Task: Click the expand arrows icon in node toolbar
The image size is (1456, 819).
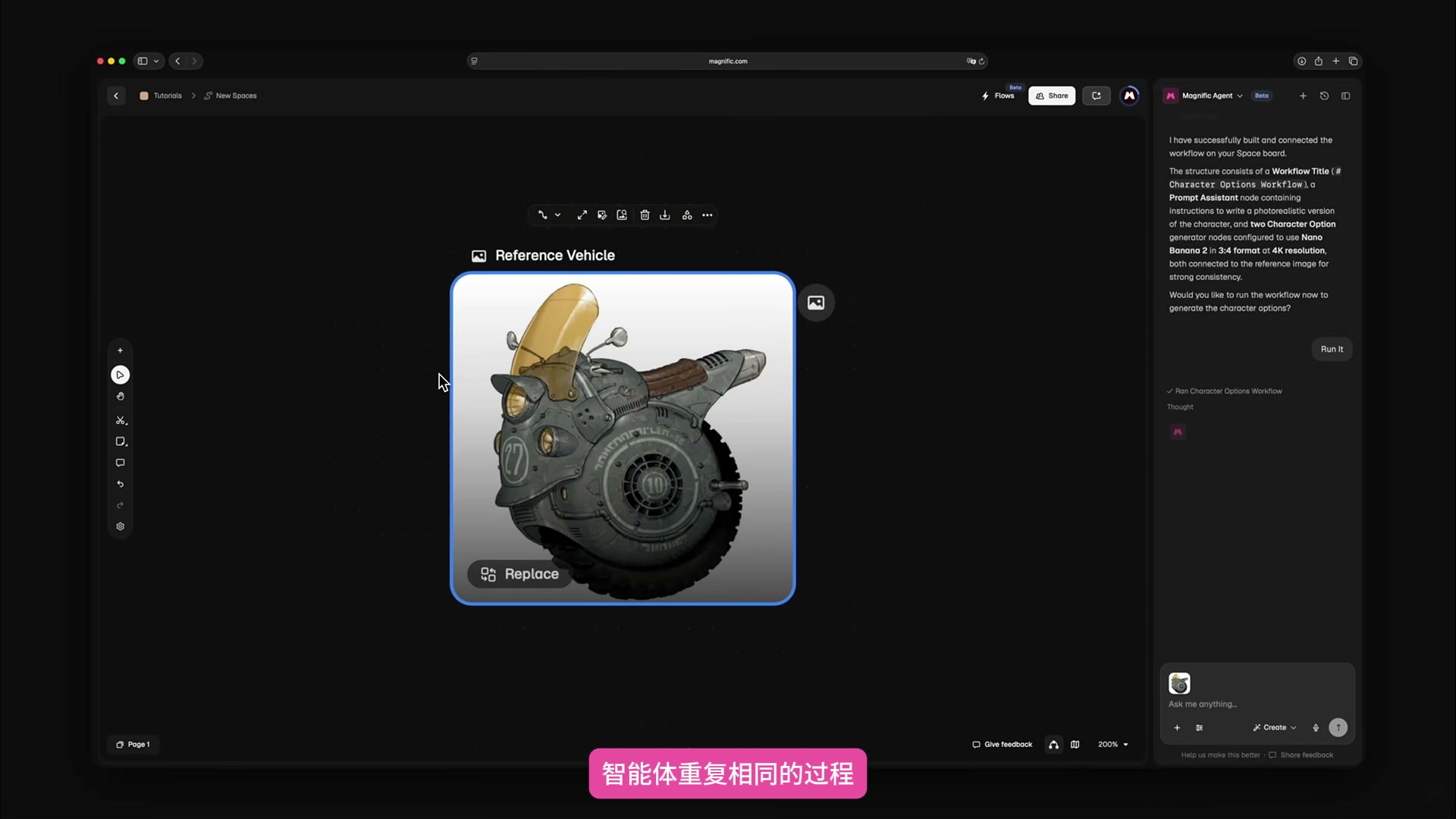Action: pos(582,215)
